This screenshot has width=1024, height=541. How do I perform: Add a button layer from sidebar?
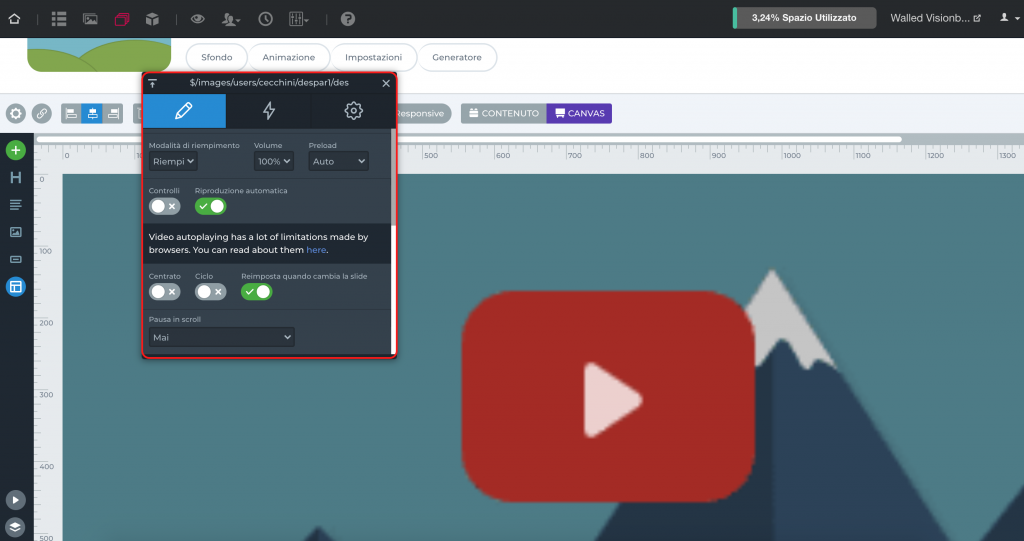(16, 259)
